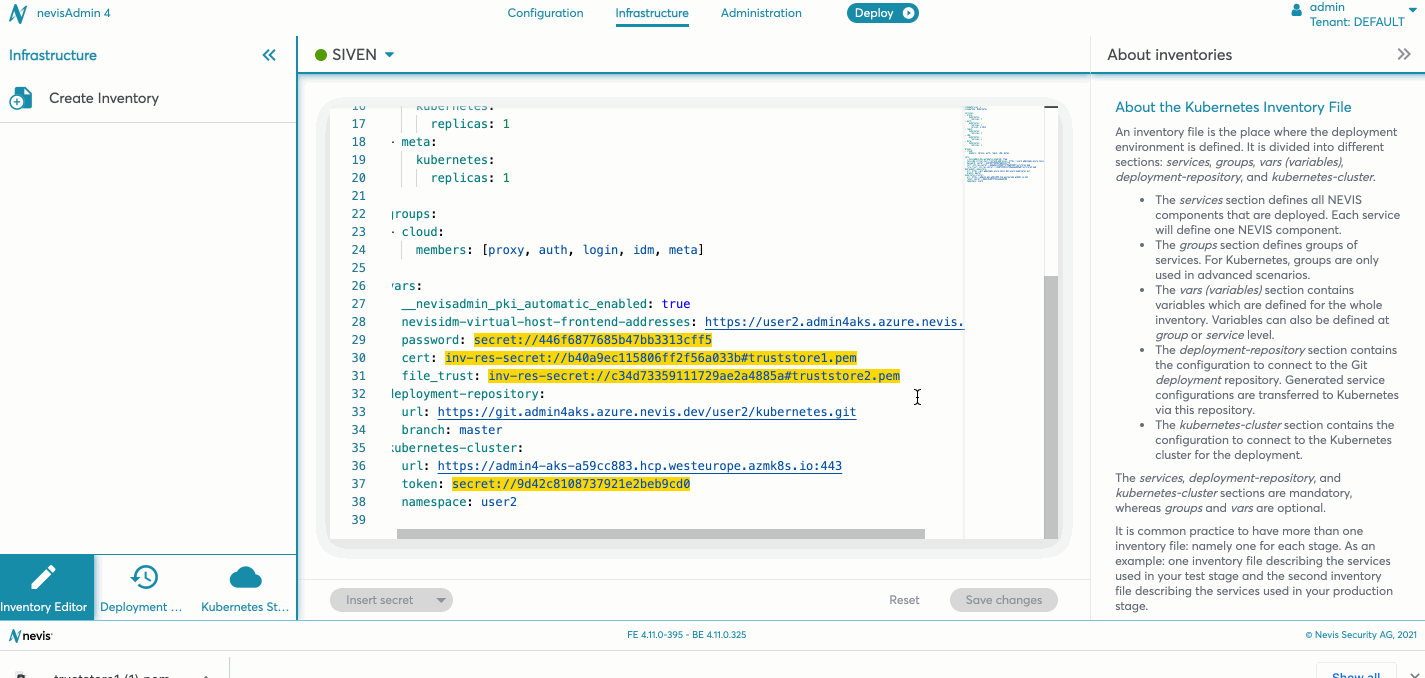Click the 'About the Kubernetes Inventory File' heading
The image size is (1425, 678).
(1233, 107)
